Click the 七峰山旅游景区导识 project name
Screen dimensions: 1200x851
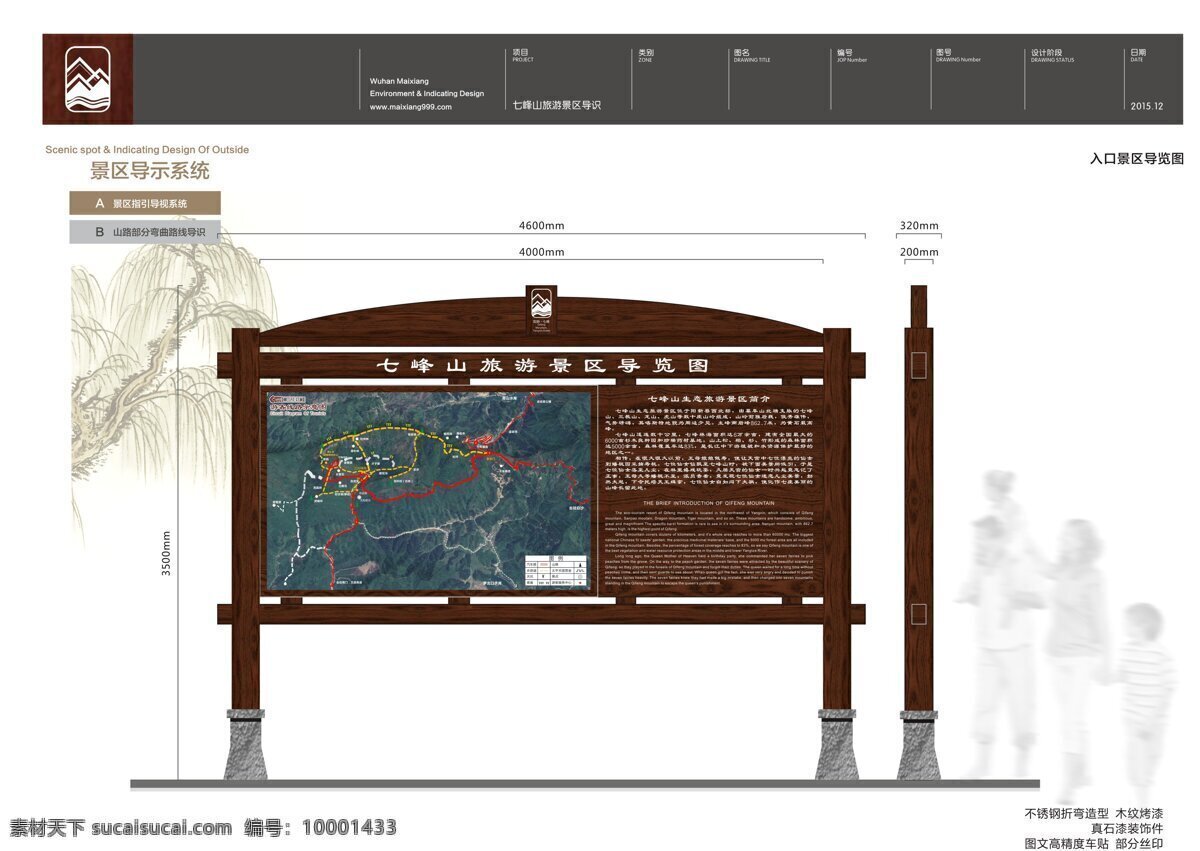(x=557, y=105)
